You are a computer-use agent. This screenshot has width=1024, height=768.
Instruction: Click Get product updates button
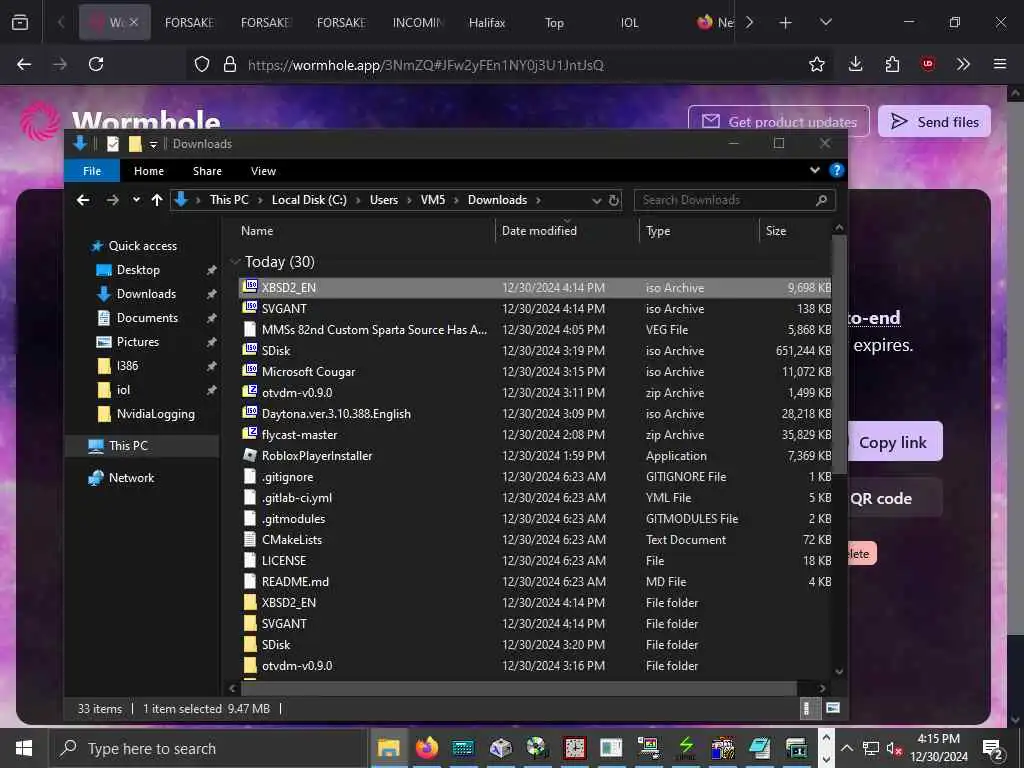(778, 121)
